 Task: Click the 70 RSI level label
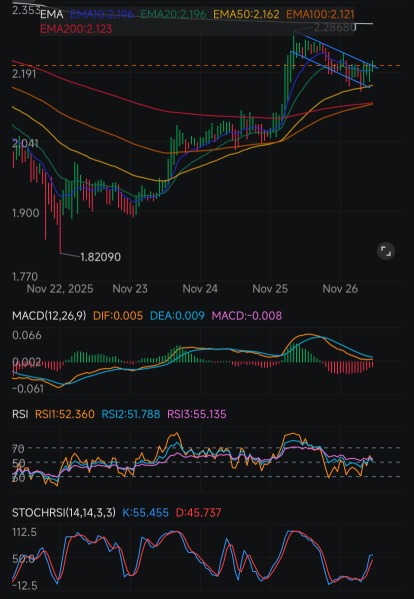[x=18, y=448]
